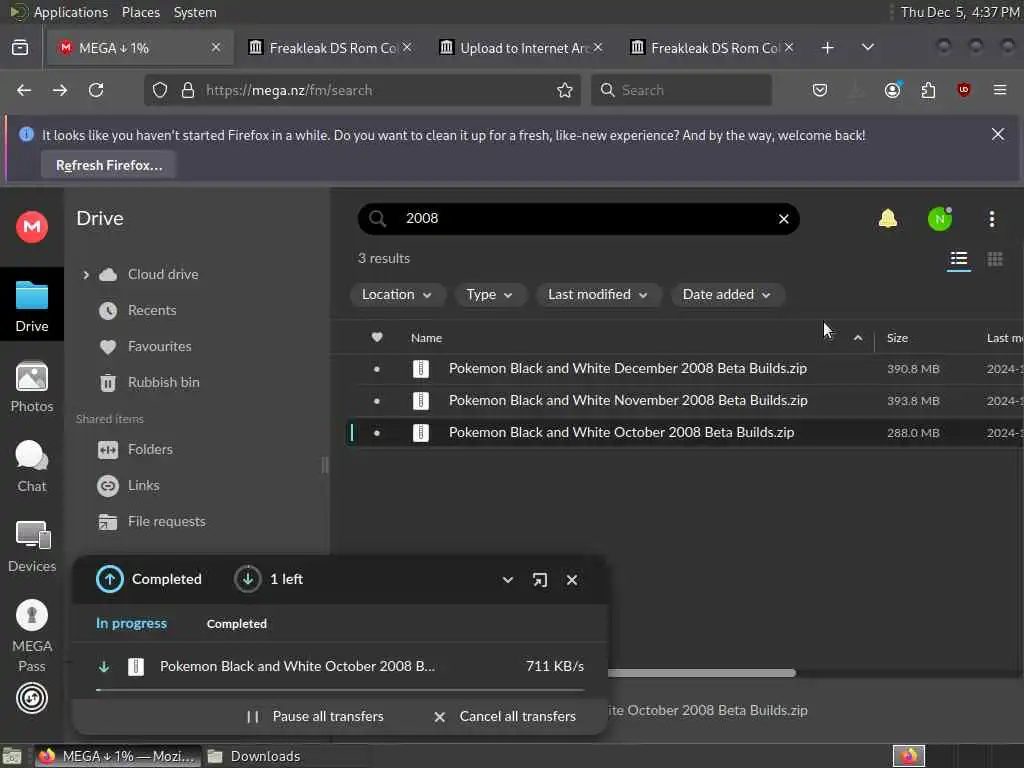The width and height of the screenshot is (1024, 768).
Task: Click the horizontal scrollbar below the file list
Action: pos(701,673)
